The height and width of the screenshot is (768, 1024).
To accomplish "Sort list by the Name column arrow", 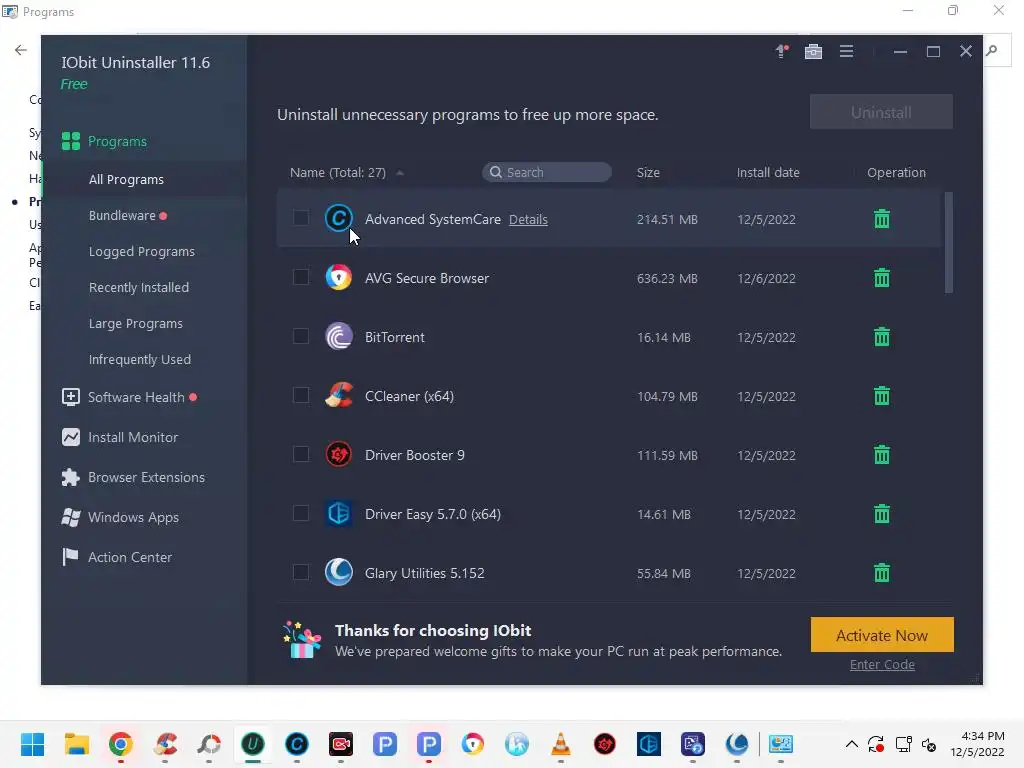I will (400, 173).
